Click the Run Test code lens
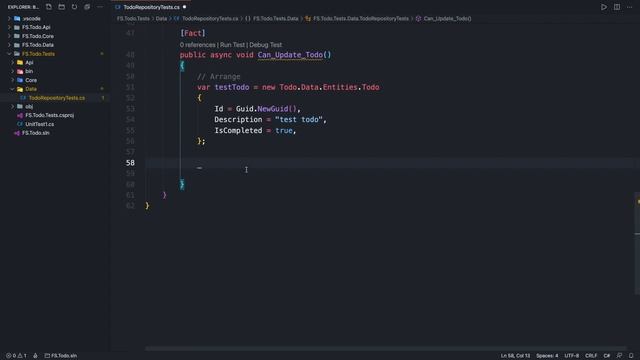Image resolution: width=640 pixels, height=360 pixels. pyautogui.click(x=232, y=45)
